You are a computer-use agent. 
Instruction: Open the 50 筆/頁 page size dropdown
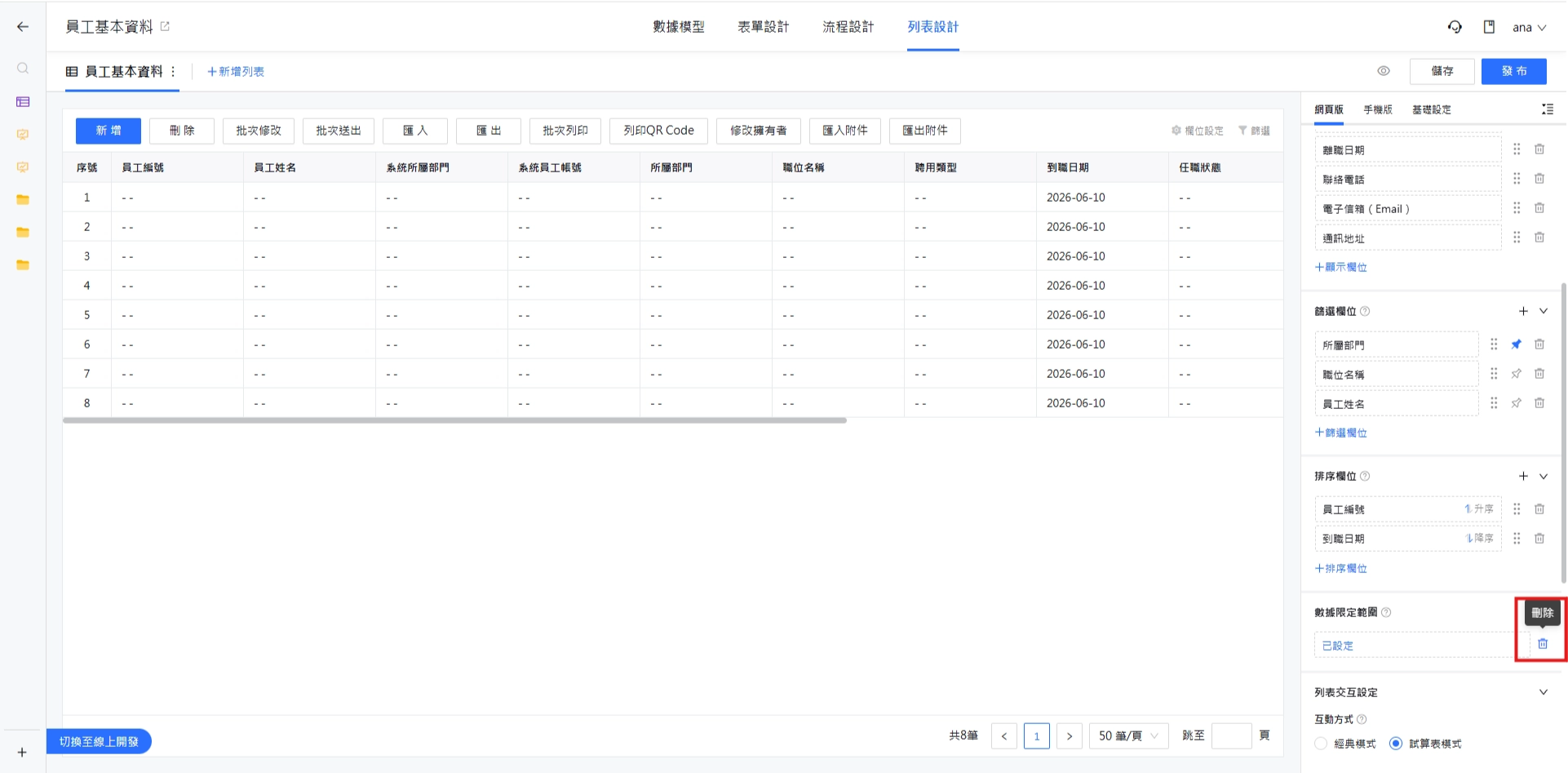(1128, 735)
